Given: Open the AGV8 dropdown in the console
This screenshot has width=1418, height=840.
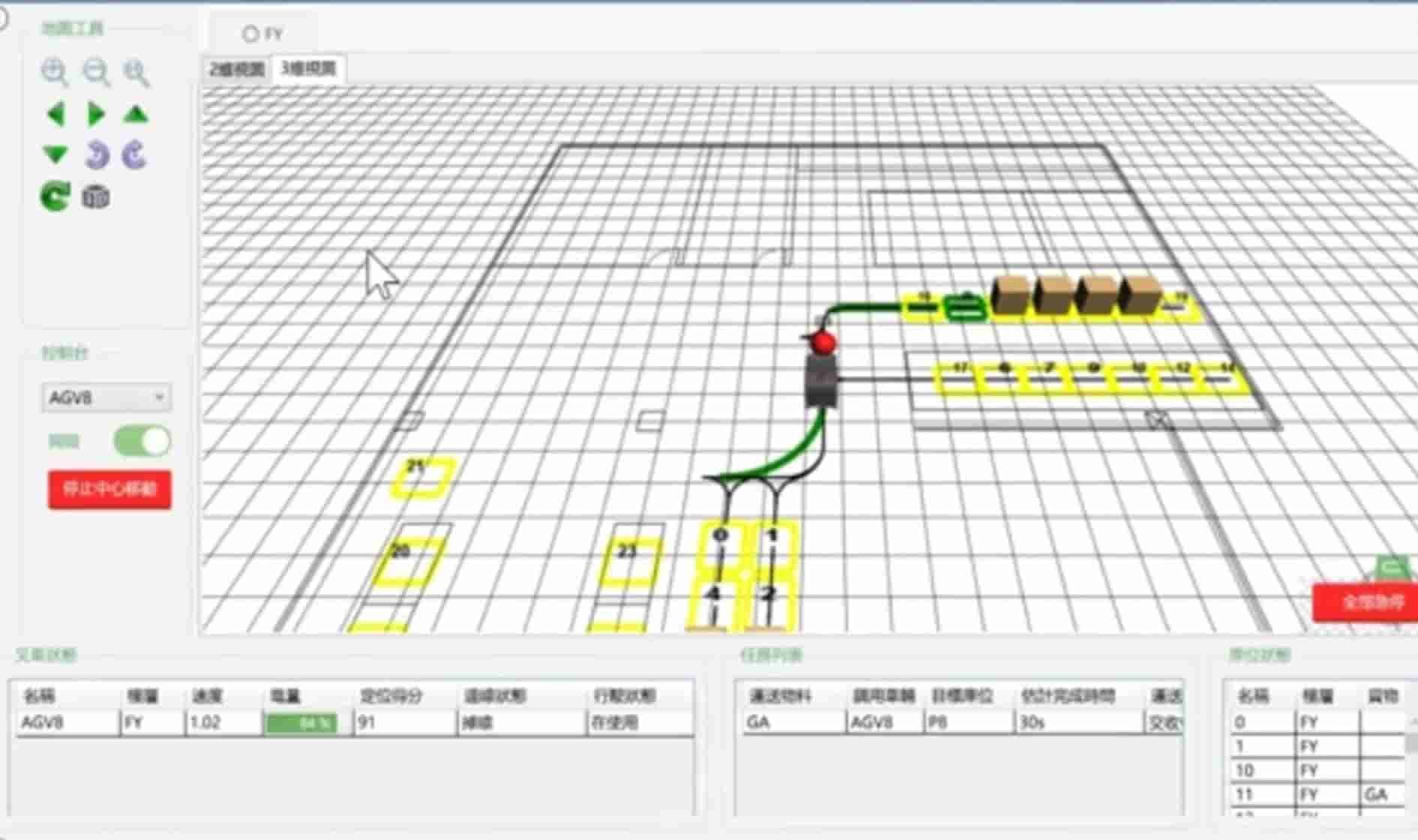Looking at the screenshot, I should tap(106, 397).
